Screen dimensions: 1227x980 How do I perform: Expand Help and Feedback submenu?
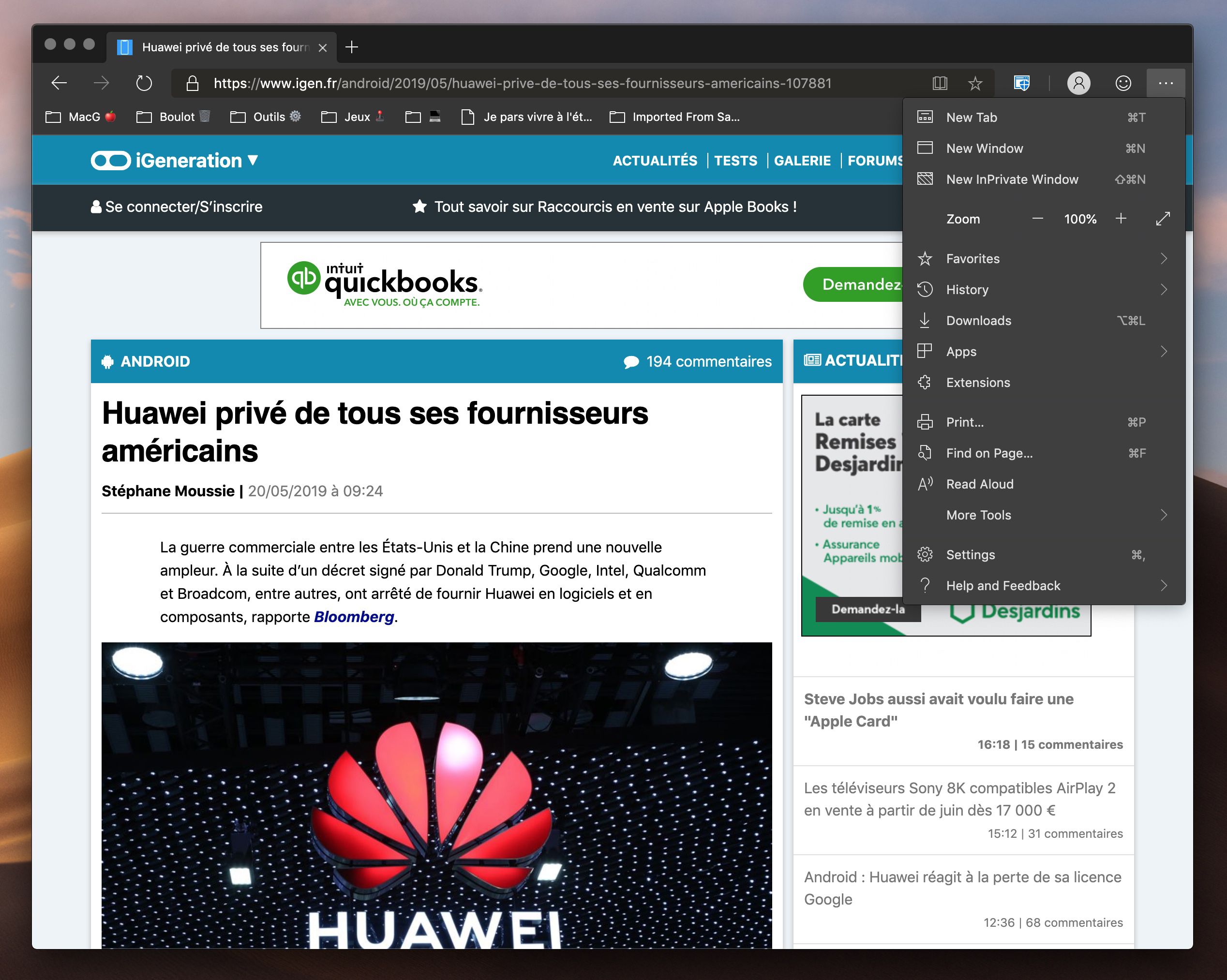[1044, 586]
